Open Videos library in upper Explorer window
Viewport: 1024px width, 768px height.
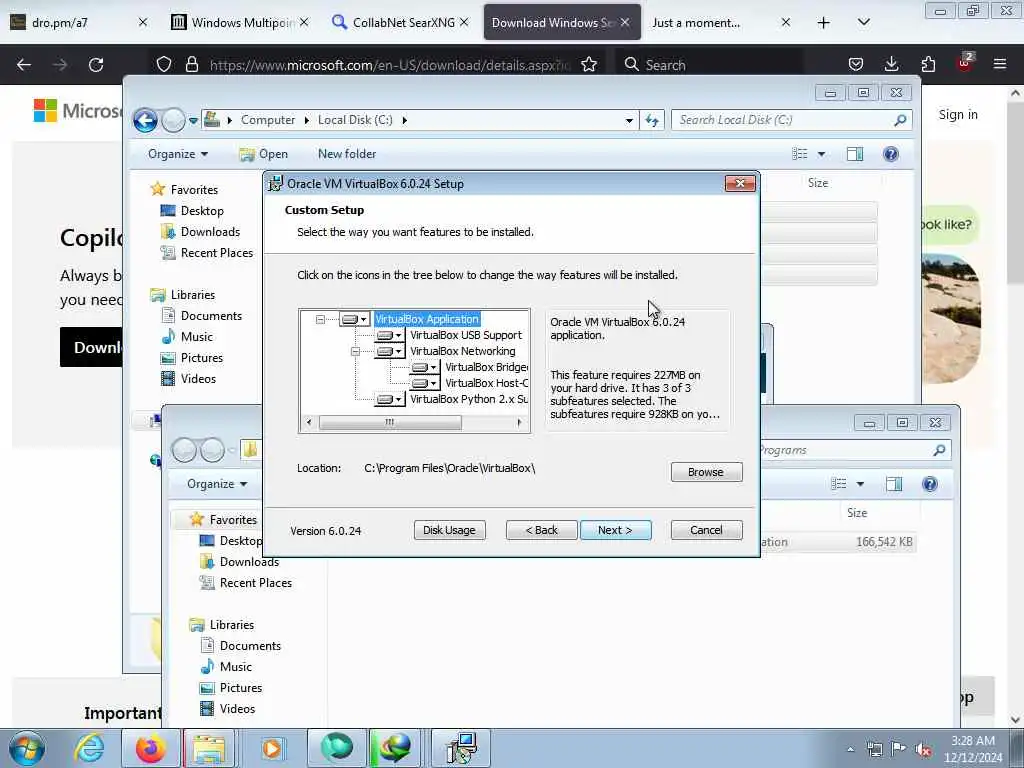(189, 379)
